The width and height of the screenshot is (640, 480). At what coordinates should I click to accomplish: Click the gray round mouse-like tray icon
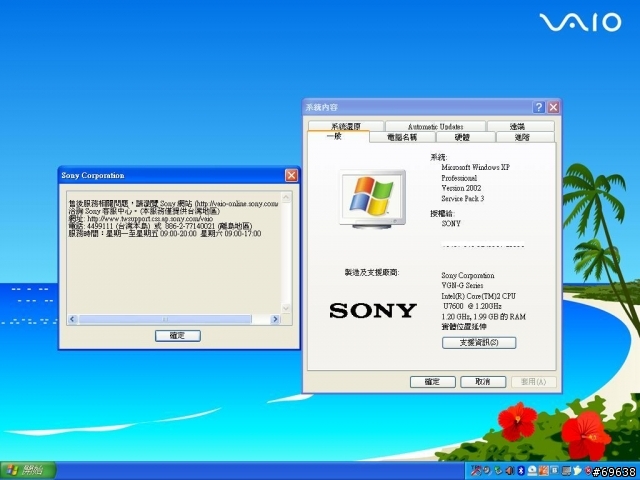click(x=487, y=471)
